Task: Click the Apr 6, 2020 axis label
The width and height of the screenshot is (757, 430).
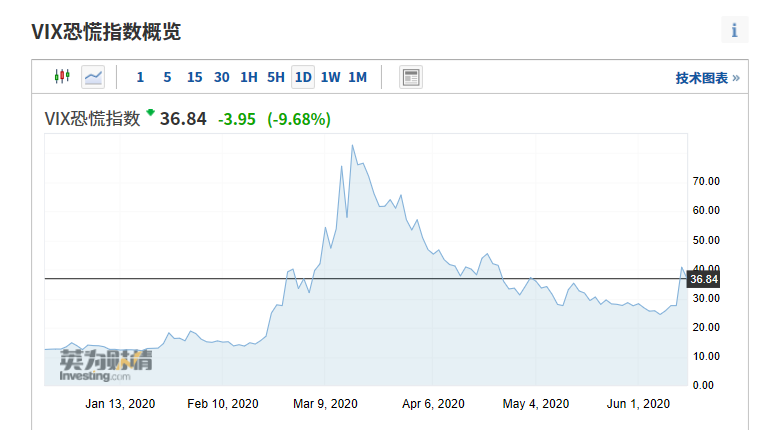Action: 433,404
